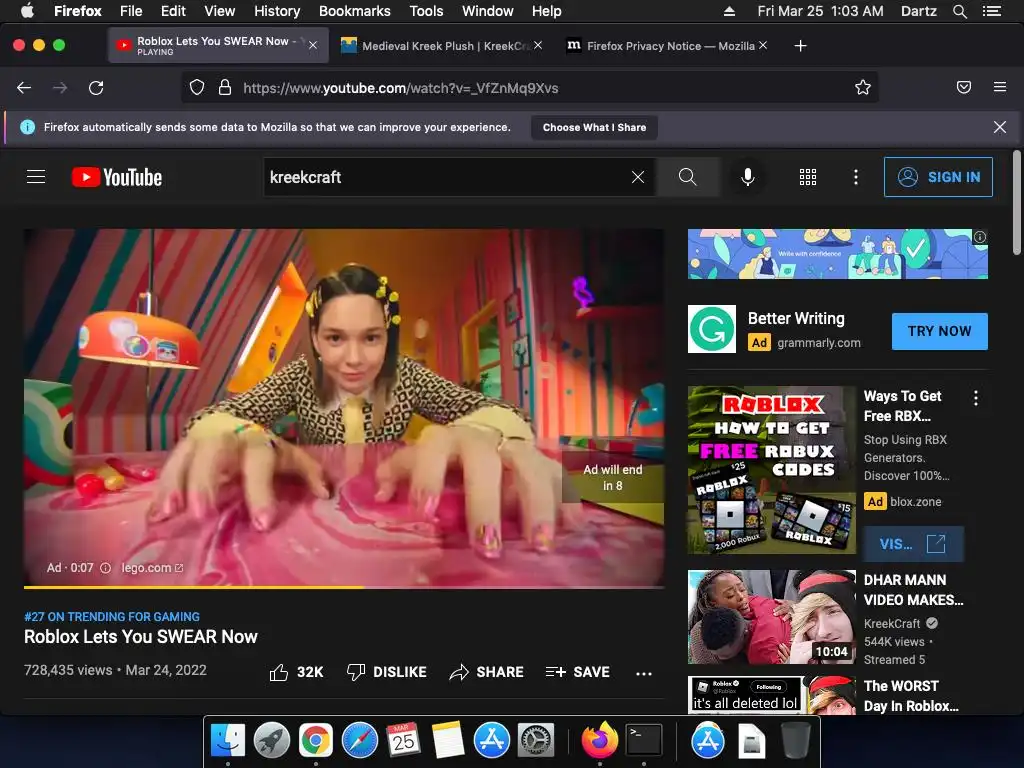Launch Chrome from the Dock
The width and height of the screenshot is (1024, 768).
click(315, 741)
